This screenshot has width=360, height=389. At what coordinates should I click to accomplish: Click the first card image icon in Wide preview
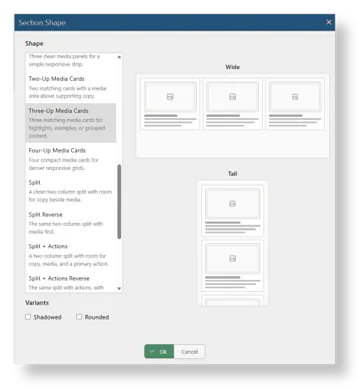point(170,97)
